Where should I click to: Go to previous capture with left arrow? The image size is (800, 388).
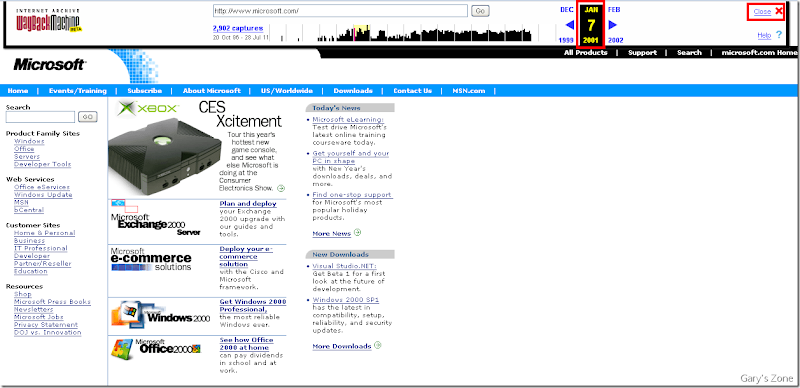570,25
